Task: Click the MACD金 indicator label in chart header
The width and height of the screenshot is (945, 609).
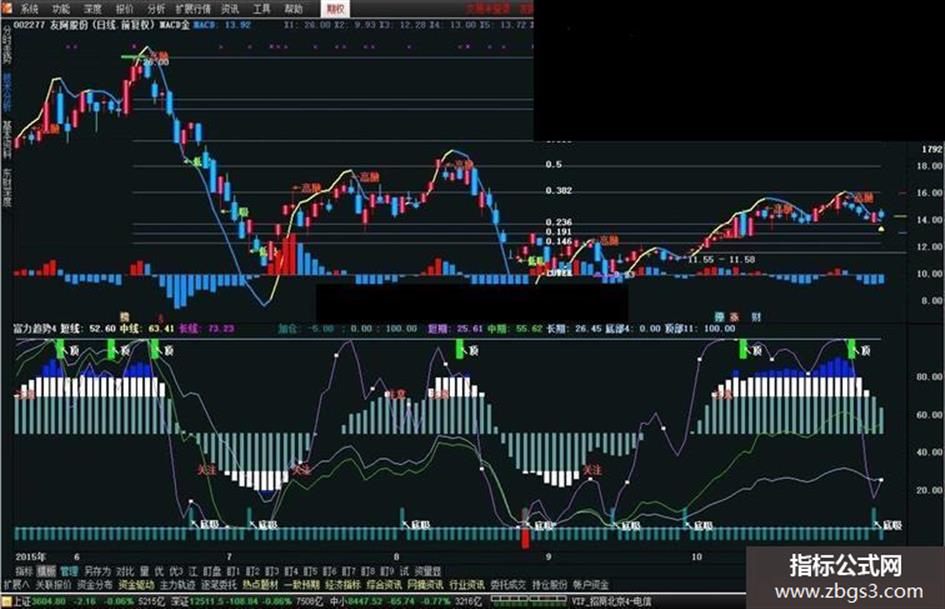Action: coord(174,25)
